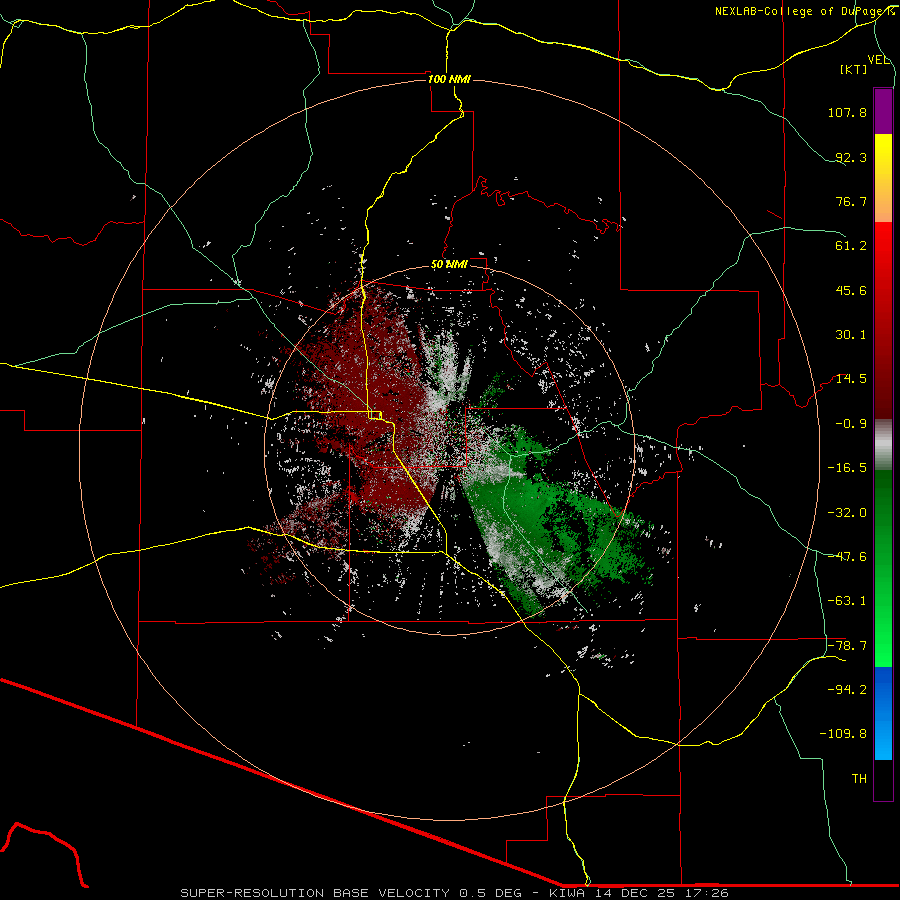Click the 50 NMI range ring label
Screen dimensions: 900x900
pos(449,265)
